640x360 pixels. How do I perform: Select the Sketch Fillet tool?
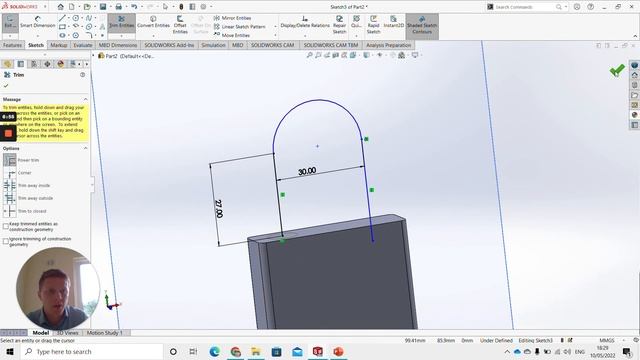89,36
